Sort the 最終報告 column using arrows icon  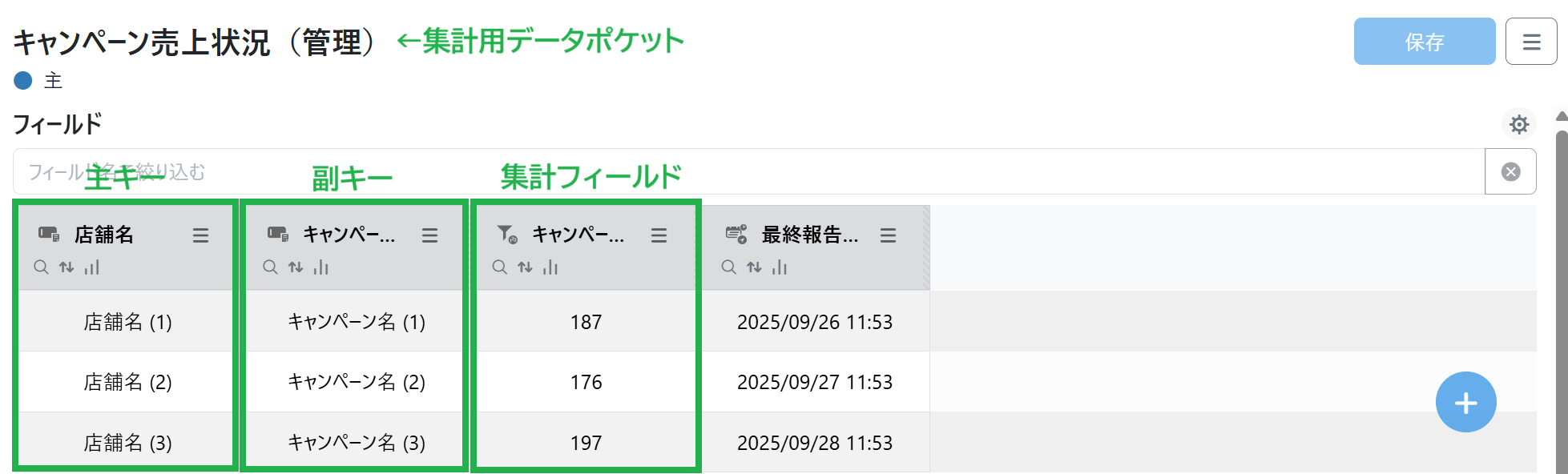coord(754,267)
